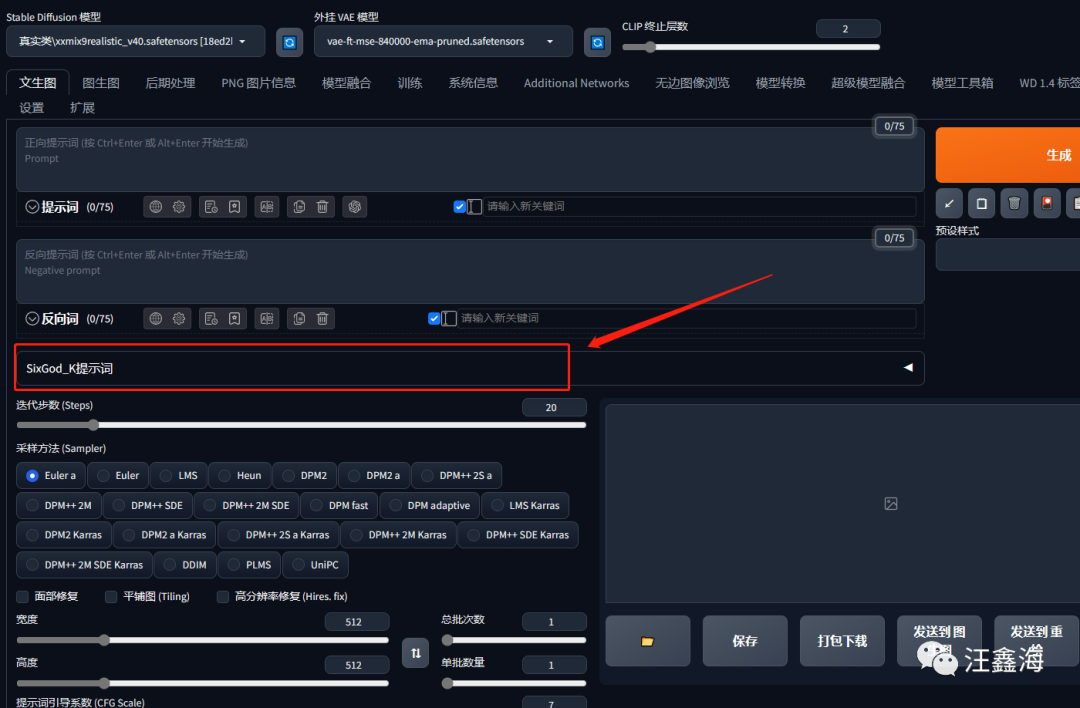
Task: Open history icon in 提示词 toolbar
Action: [211, 207]
